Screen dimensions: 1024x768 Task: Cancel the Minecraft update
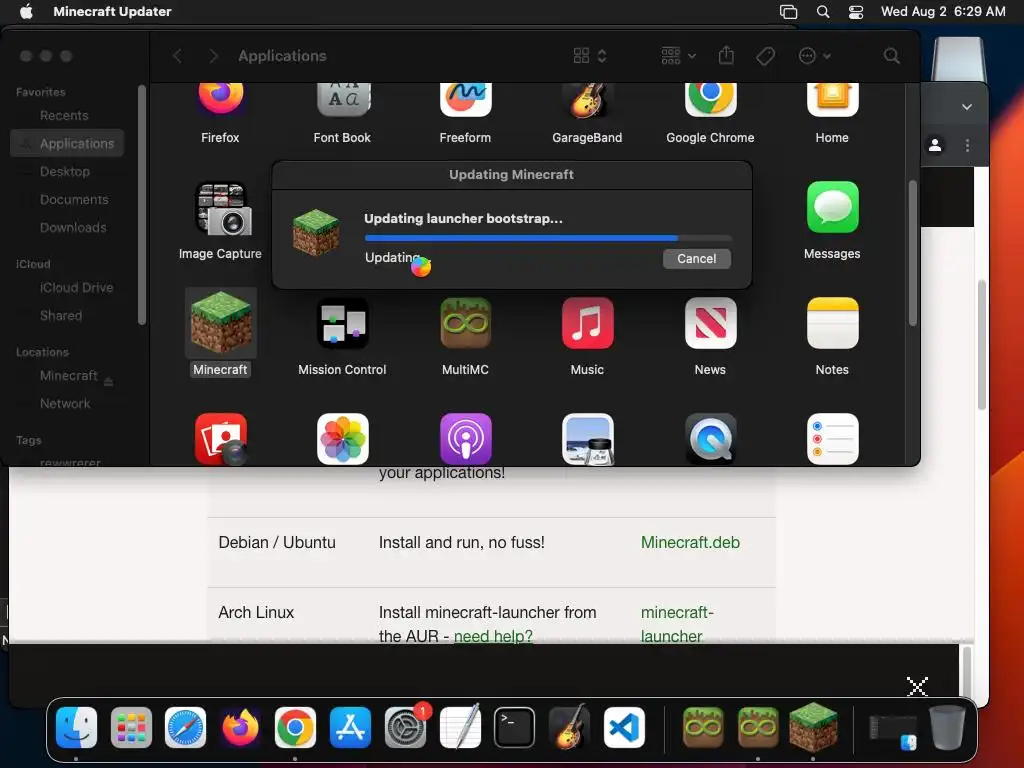tap(696, 259)
